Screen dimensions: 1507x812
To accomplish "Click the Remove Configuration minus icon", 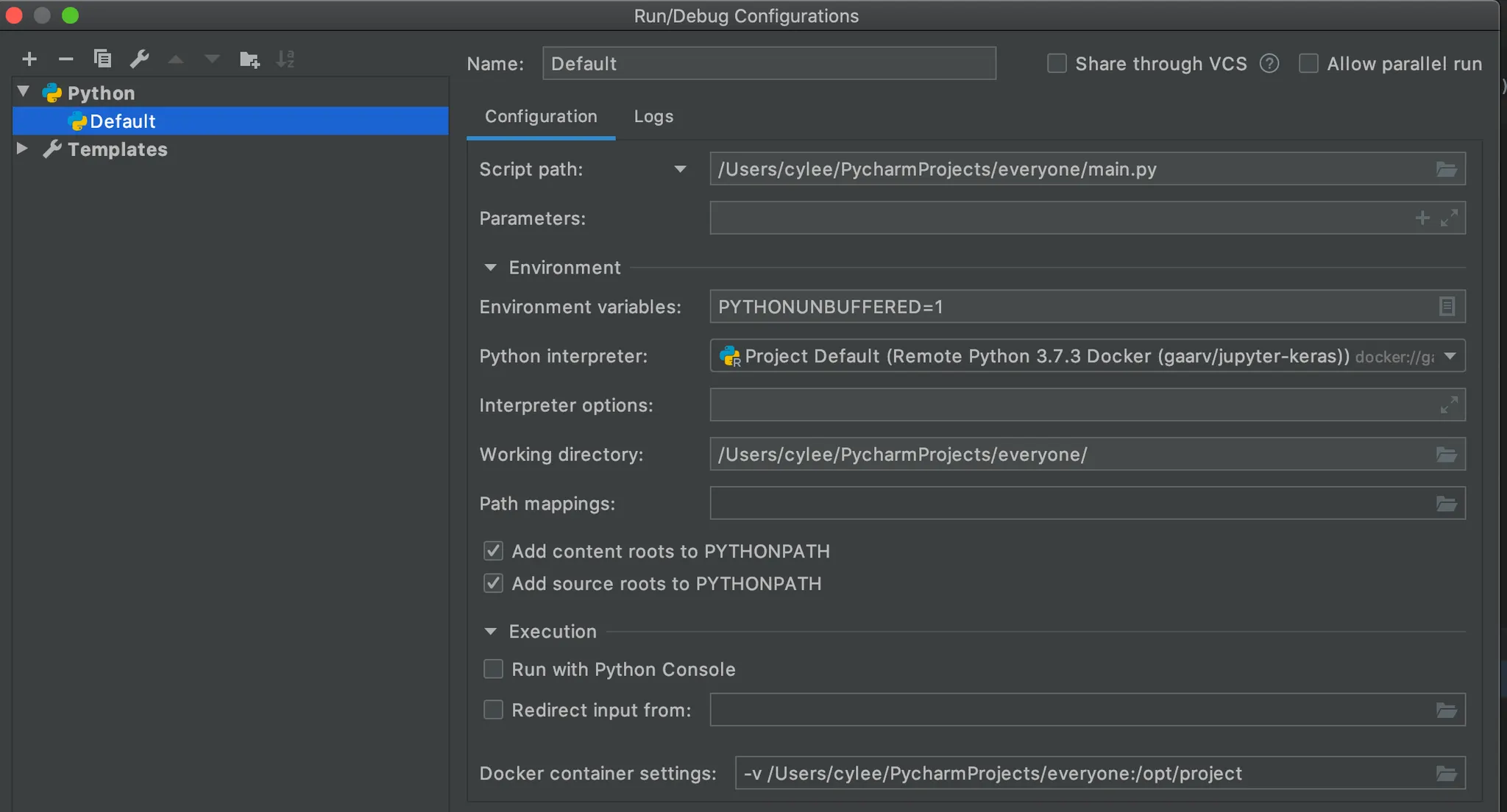I will 65,59.
